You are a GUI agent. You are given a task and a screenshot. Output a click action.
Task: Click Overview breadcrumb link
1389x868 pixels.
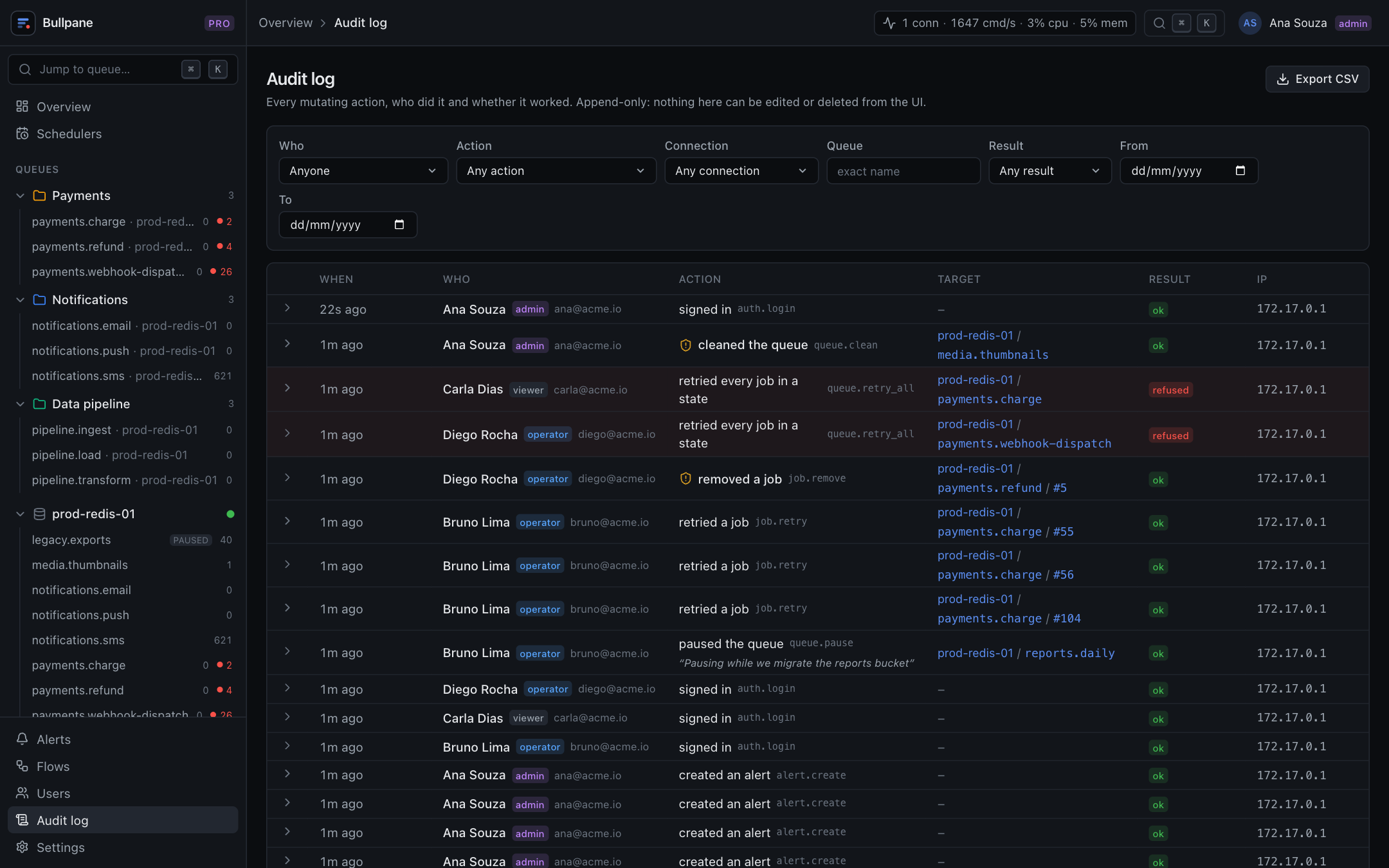pyautogui.click(x=286, y=23)
